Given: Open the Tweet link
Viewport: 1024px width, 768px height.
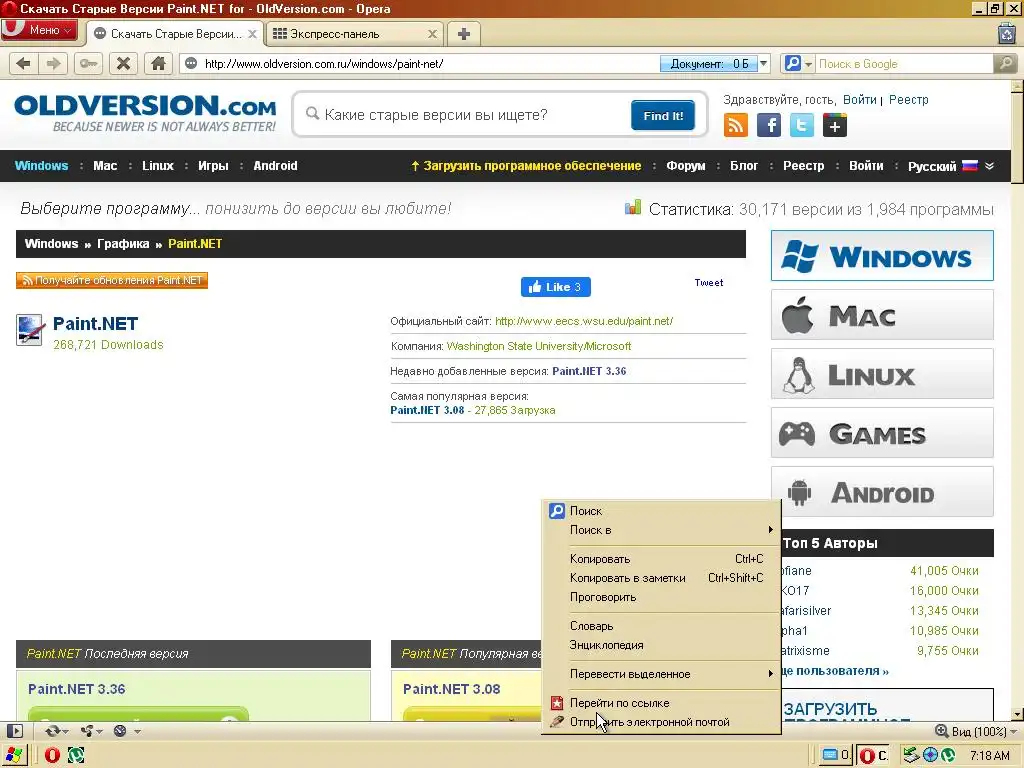Looking at the screenshot, I should point(709,283).
